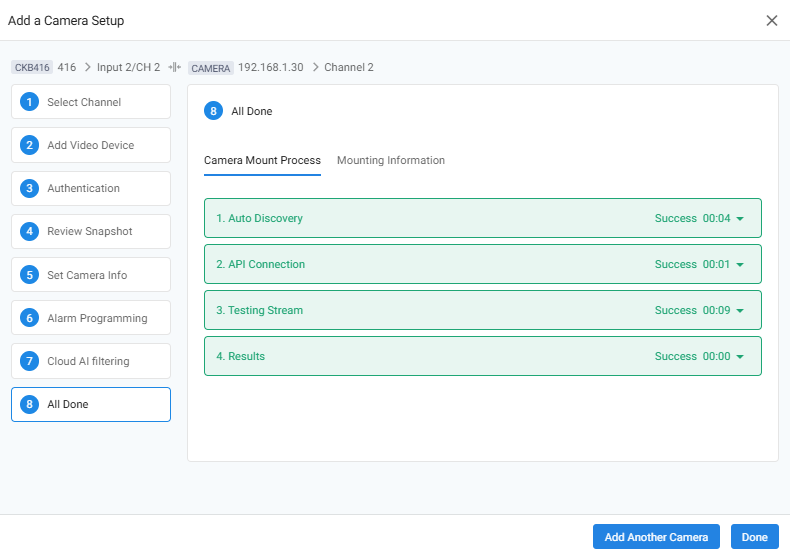The image size is (790, 555).
Task: Click the Add Another Camera button
Action: 656,537
